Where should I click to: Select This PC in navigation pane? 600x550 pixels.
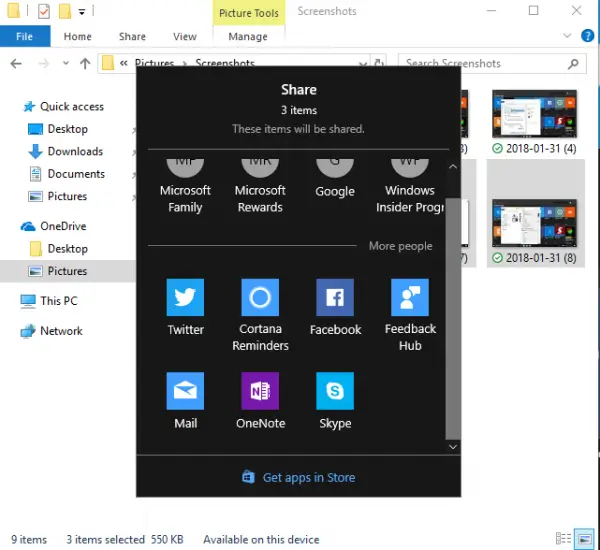49,301
